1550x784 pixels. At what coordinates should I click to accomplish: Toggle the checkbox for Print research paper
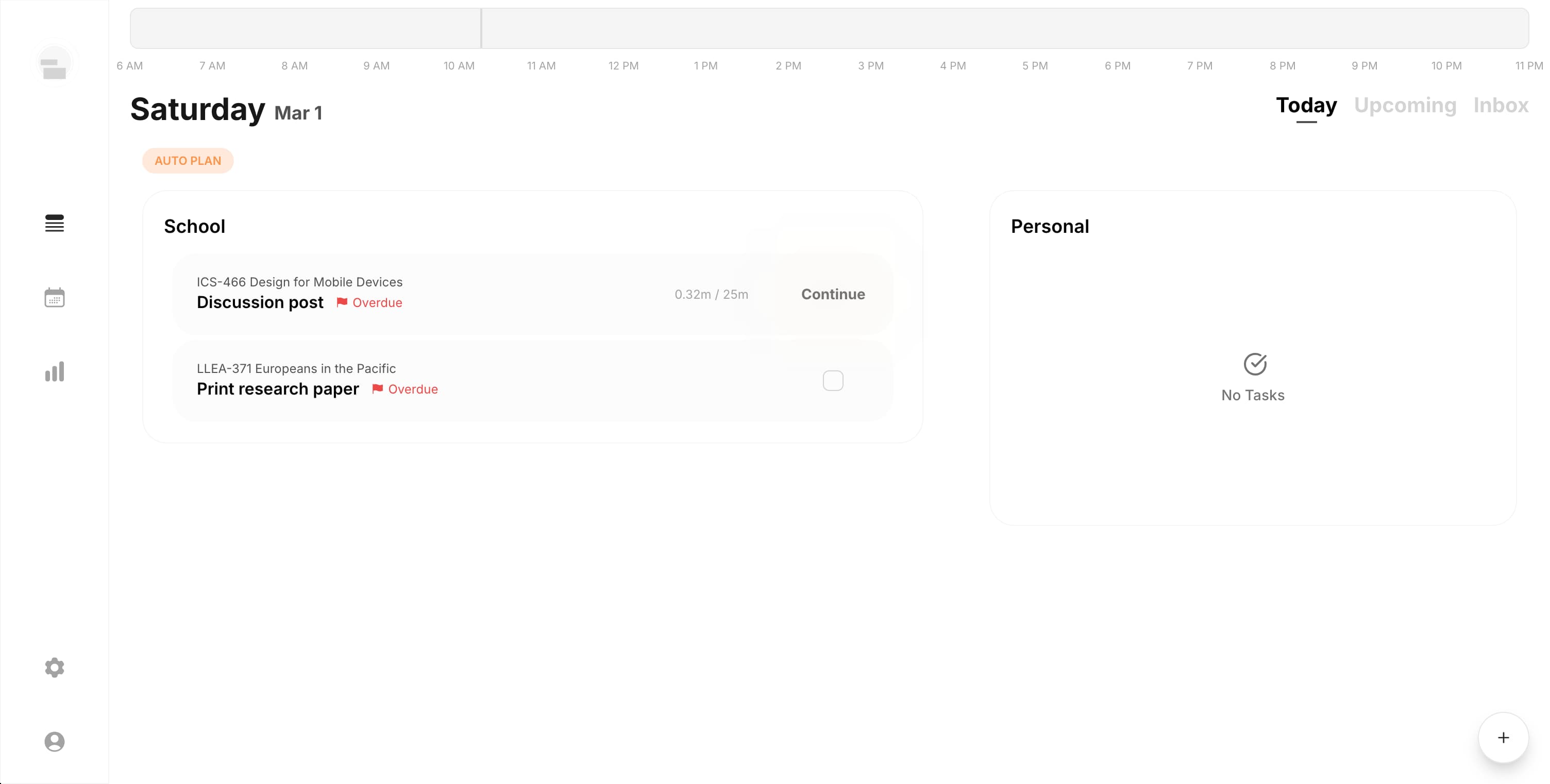coord(833,380)
